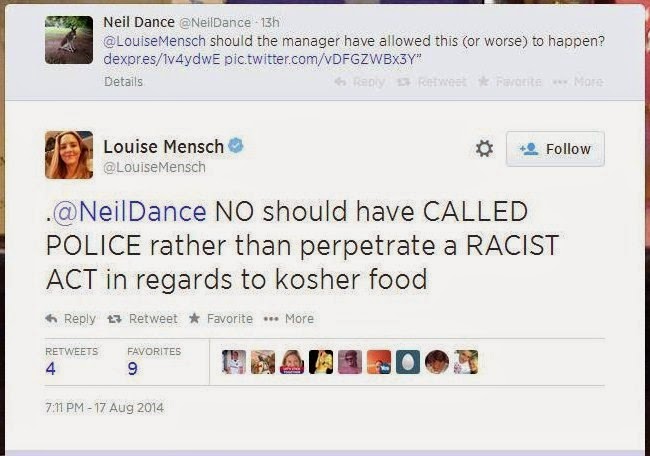Reply to Neil Dance's tweet
650x456 pixels.
pos(360,82)
